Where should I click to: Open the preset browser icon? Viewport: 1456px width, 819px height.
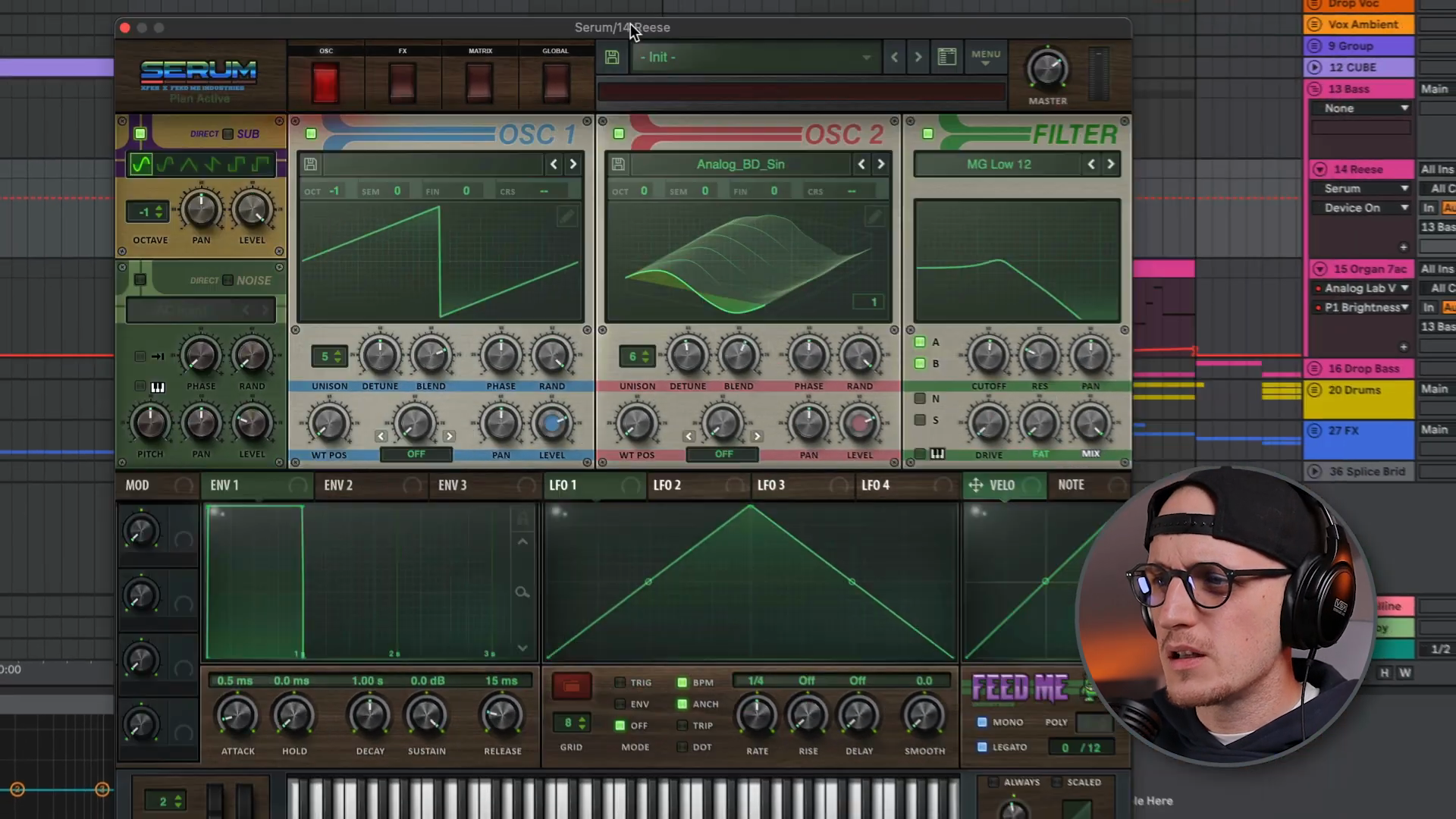pyautogui.click(x=946, y=57)
